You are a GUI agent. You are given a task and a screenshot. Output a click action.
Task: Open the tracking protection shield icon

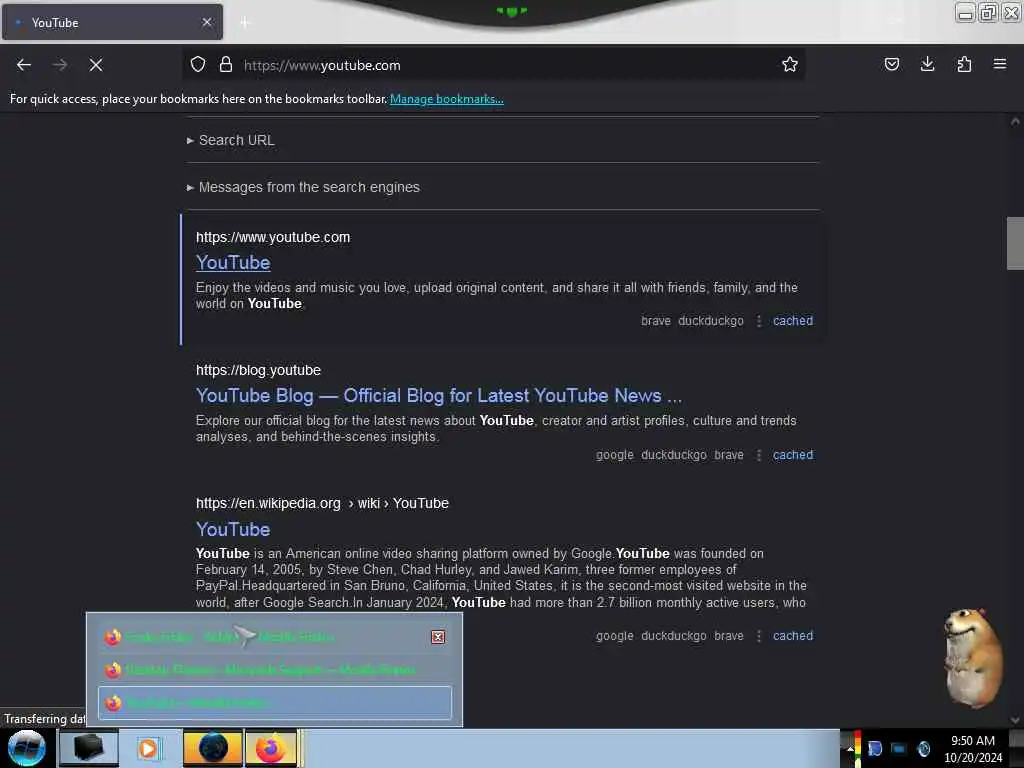(x=198, y=64)
